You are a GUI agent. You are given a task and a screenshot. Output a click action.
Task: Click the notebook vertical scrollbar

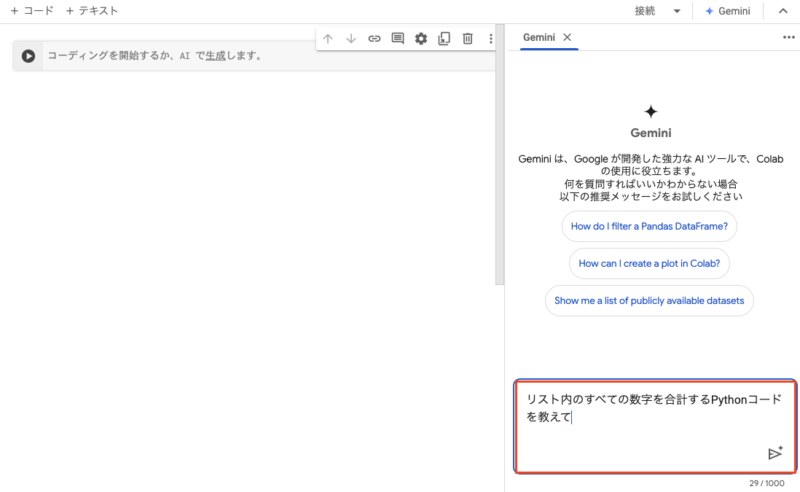pyautogui.click(x=499, y=156)
